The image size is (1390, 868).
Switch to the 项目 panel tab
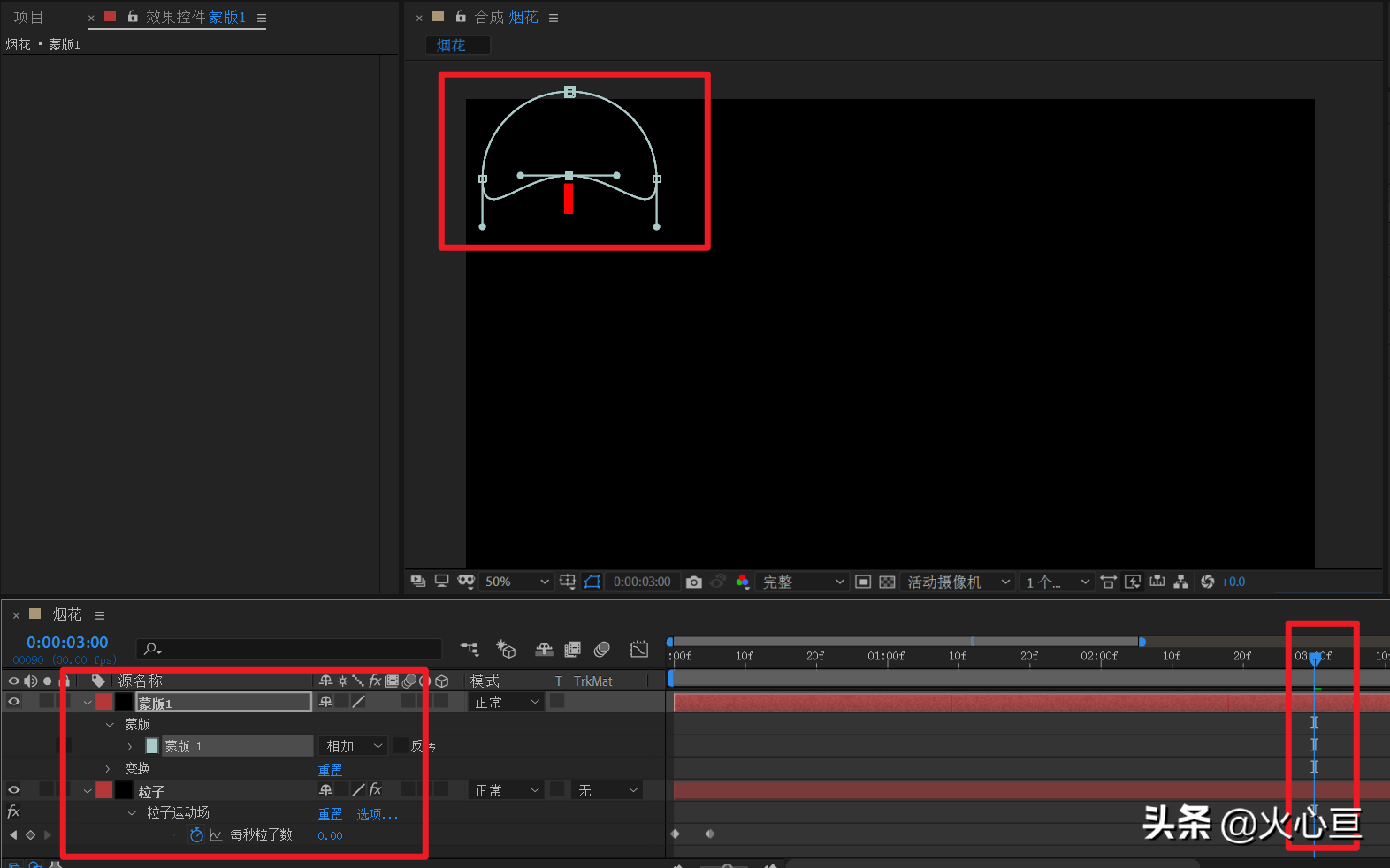[28, 17]
